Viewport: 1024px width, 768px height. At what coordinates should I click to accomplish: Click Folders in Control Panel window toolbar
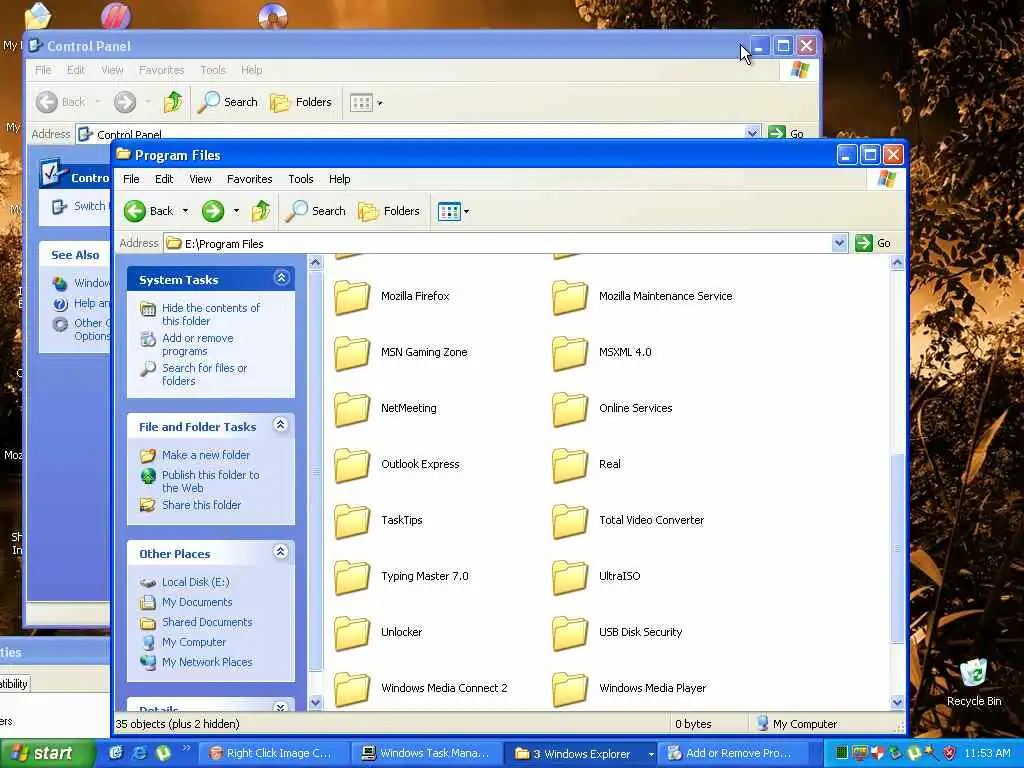point(300,102)
